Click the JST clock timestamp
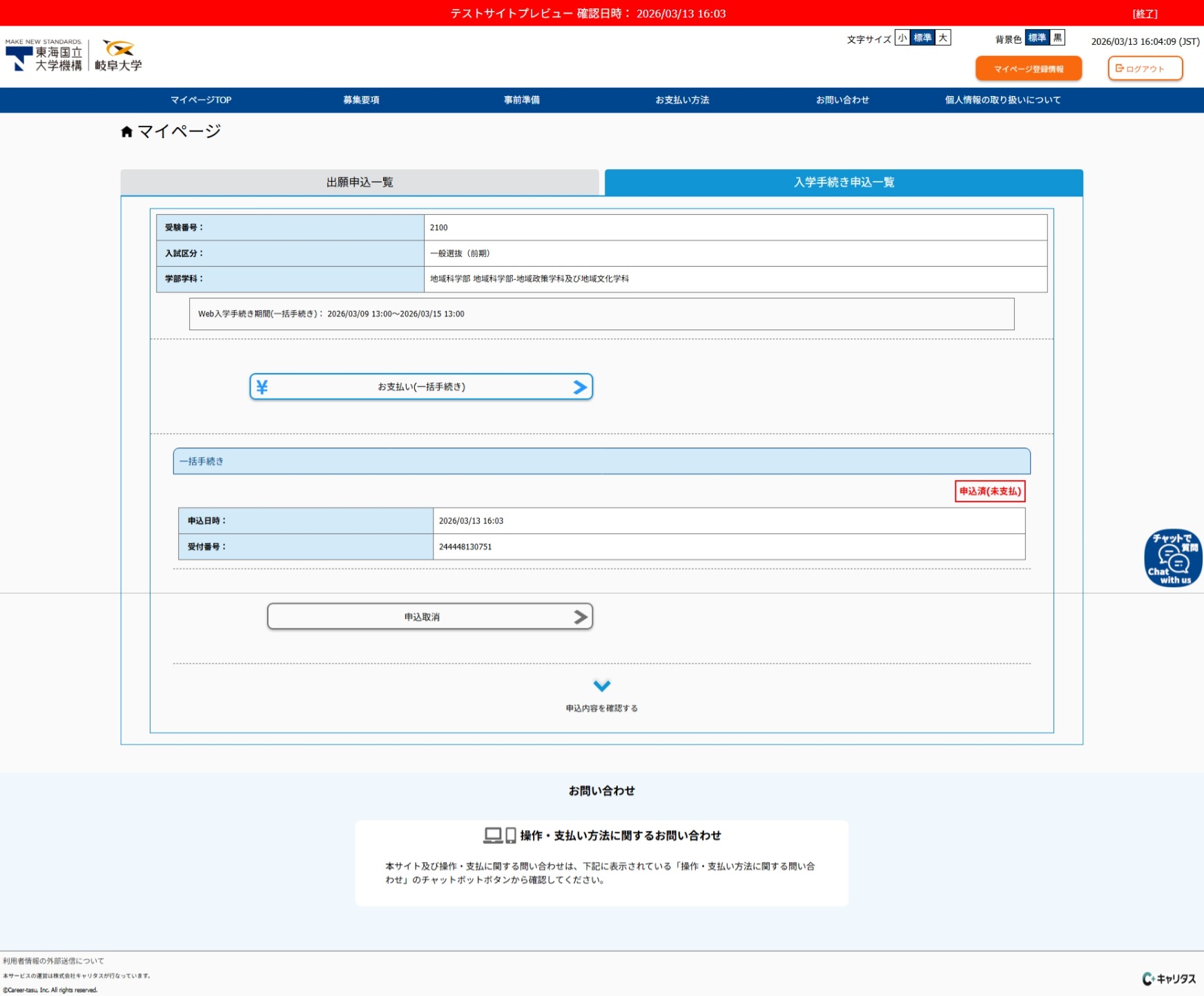 [1145, 41]
